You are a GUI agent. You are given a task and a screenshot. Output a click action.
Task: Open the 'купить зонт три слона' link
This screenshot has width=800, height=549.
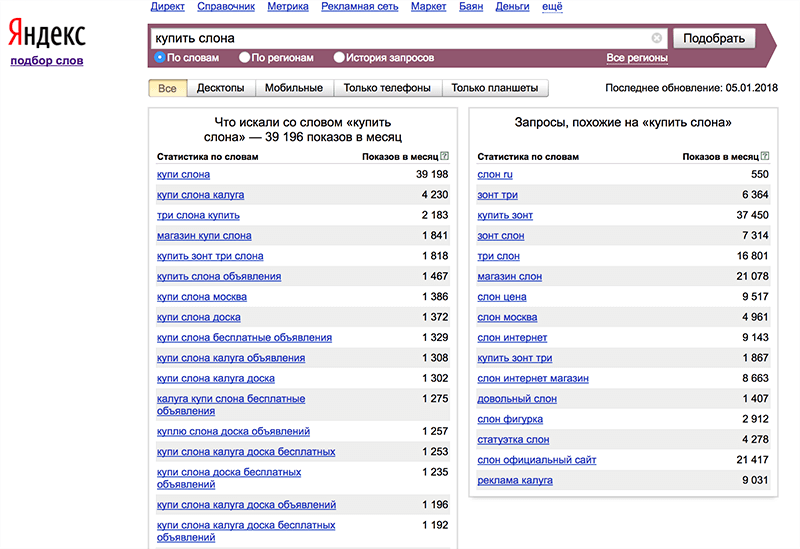pos(210,256)
